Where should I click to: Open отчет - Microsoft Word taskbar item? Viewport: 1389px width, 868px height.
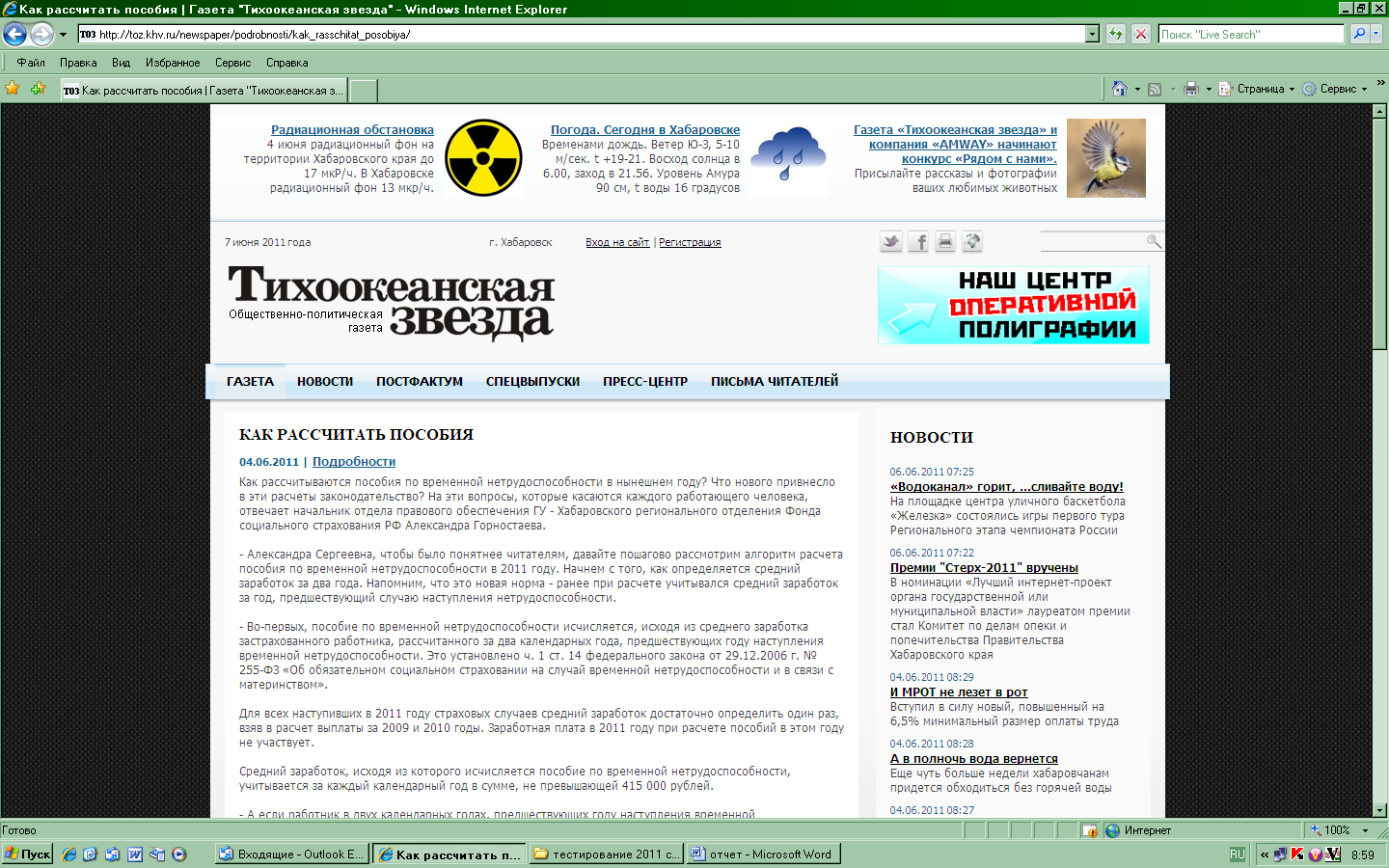[763, 854]
